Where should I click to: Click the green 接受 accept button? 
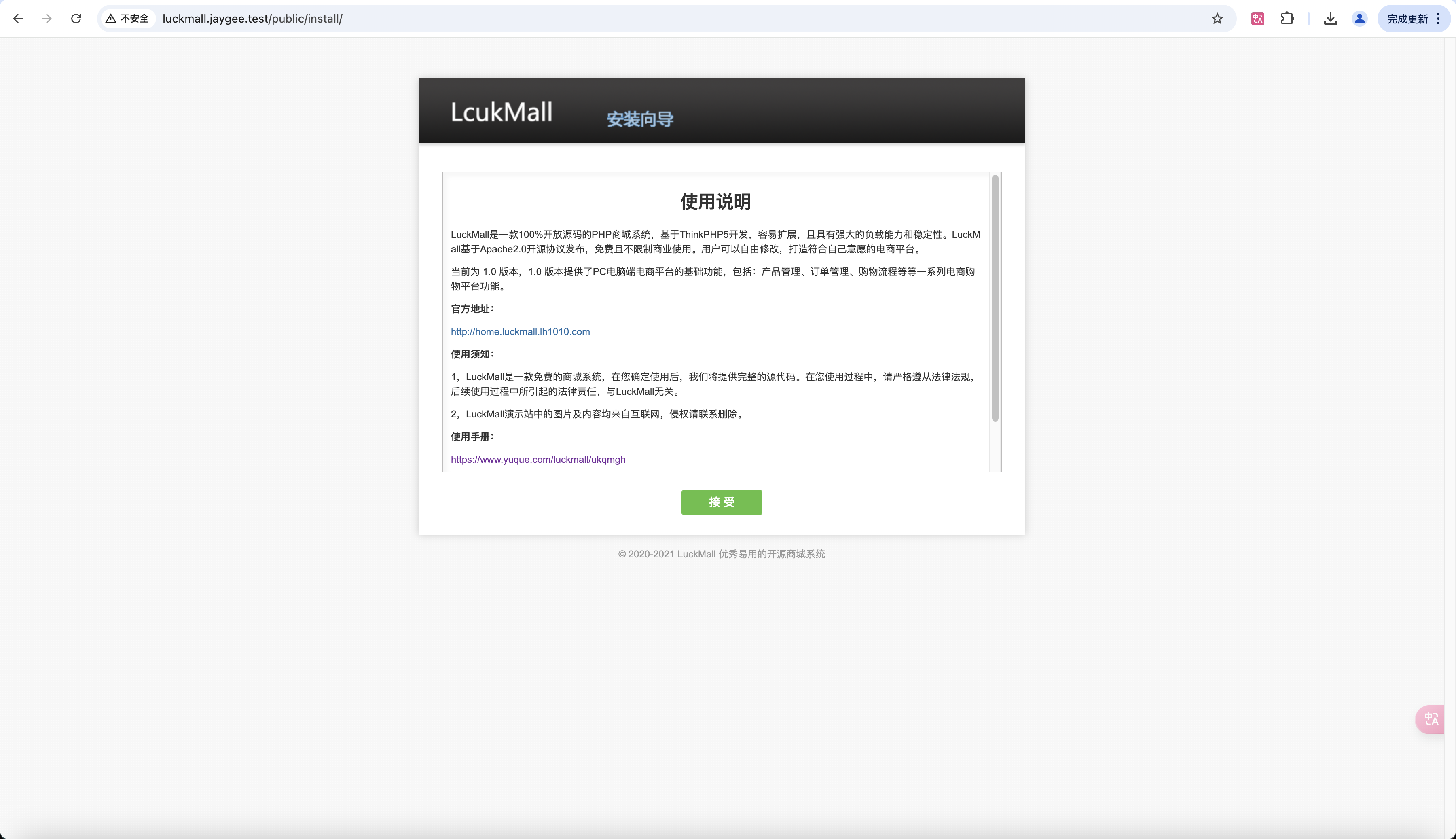pos(721,502)
